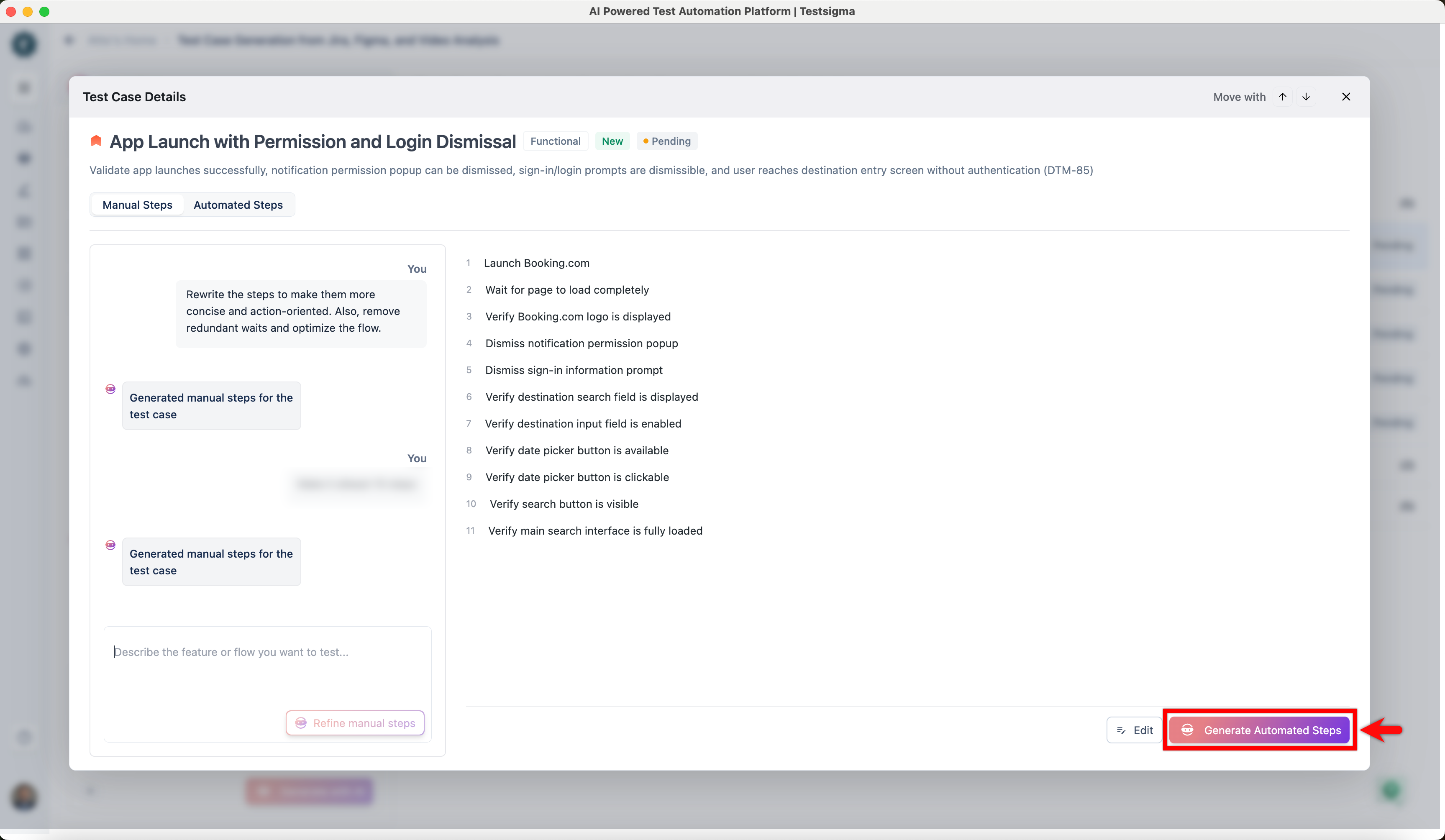Click the AI icon on the Refine manual steps button

(x=301, y=723)
